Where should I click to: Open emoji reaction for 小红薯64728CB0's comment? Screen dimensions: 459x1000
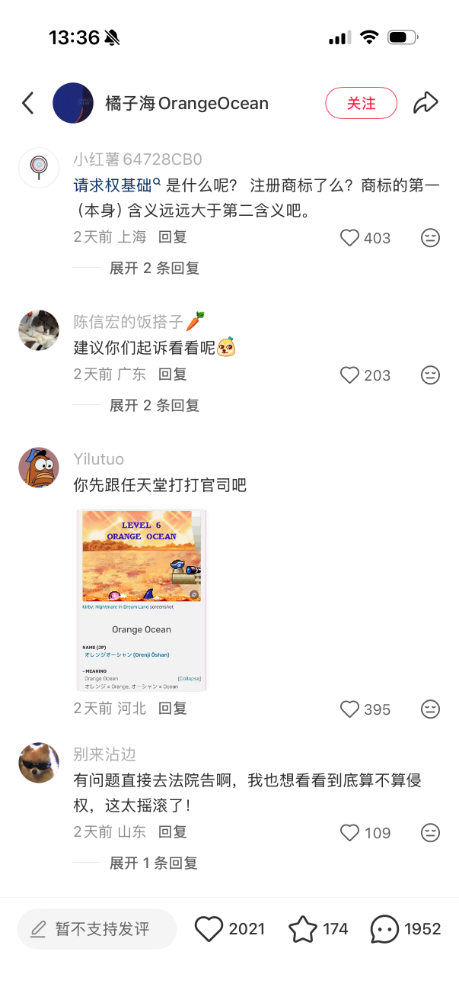click(431, 238)
